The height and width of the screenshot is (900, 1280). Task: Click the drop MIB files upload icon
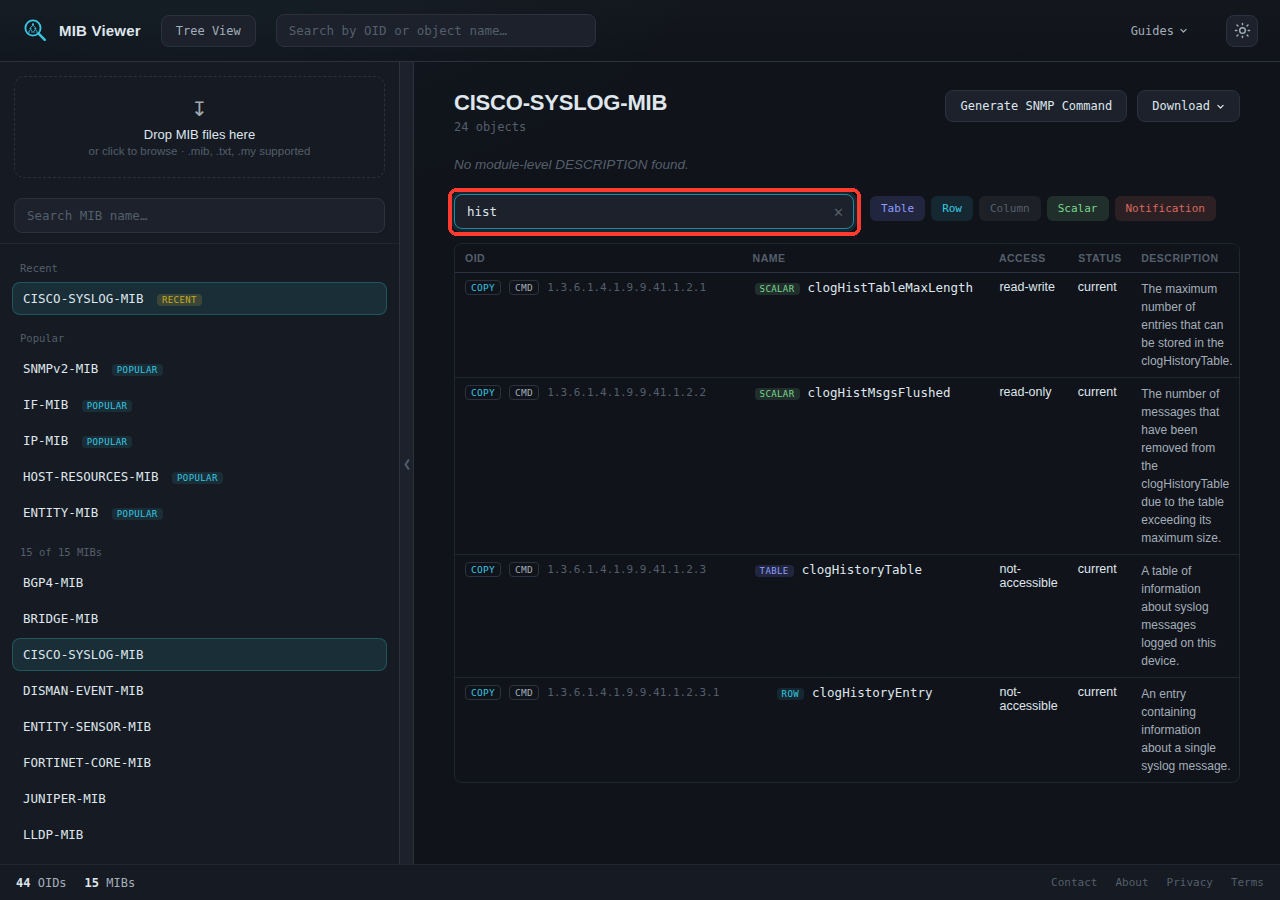pos(199,108)
